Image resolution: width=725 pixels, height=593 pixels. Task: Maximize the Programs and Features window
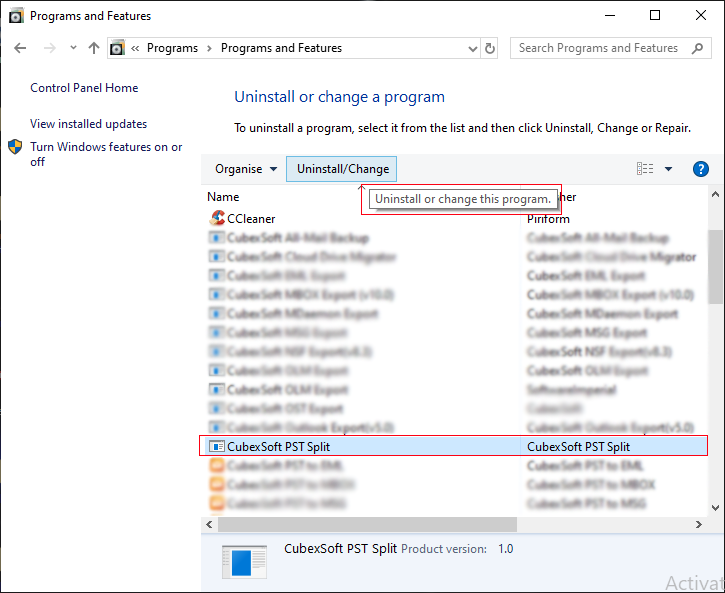point(655,15)
